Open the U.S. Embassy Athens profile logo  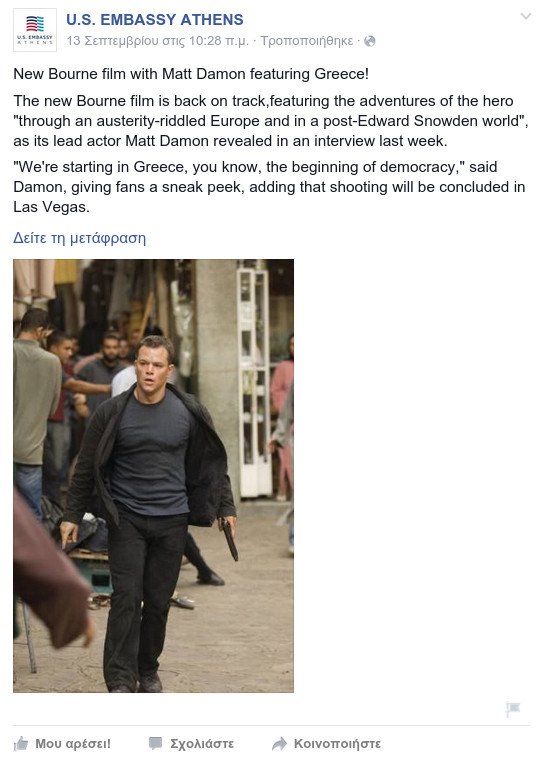[x=34, y=30]
